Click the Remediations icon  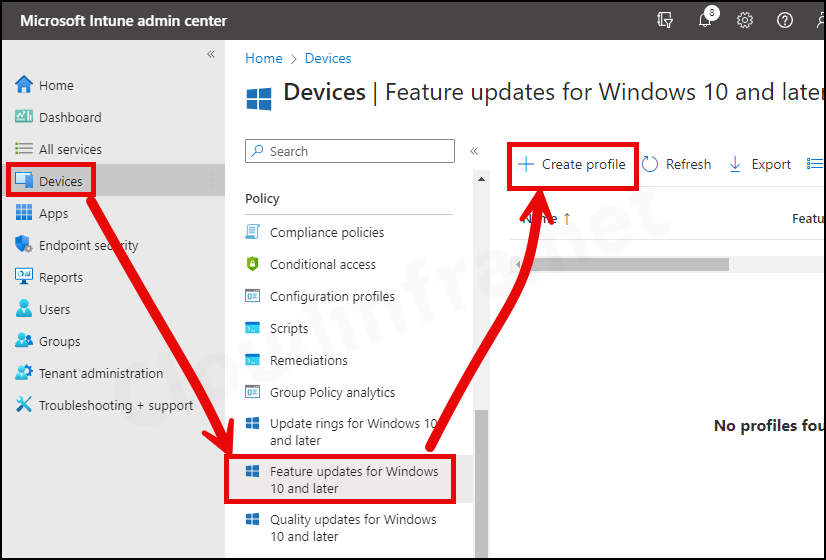252,360
